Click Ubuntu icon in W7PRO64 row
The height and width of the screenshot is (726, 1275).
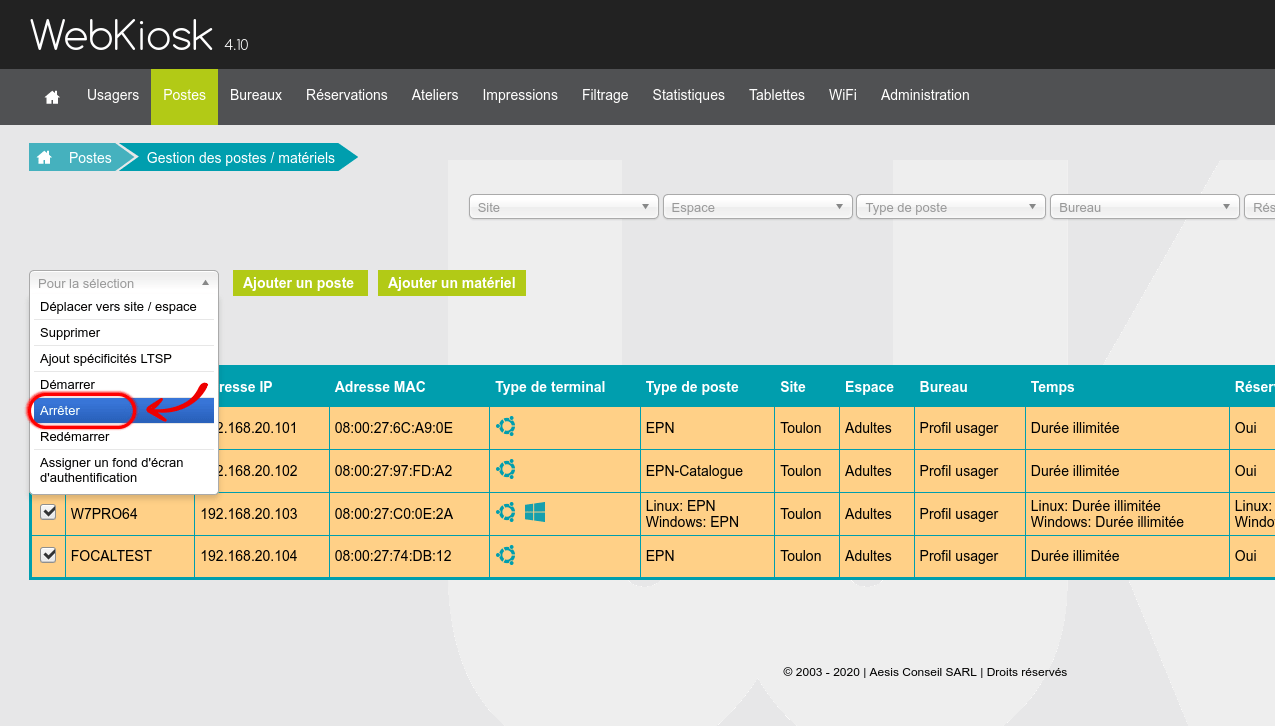[x=507, y=512]
